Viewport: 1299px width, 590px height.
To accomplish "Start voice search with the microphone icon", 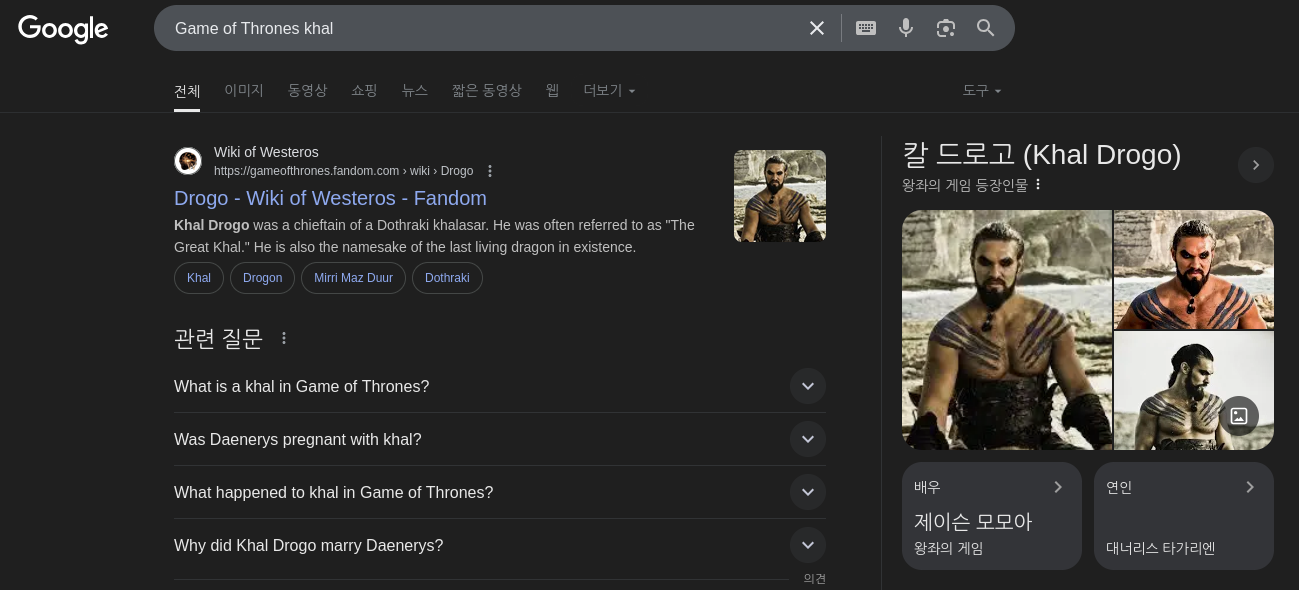I will [906, 28].
